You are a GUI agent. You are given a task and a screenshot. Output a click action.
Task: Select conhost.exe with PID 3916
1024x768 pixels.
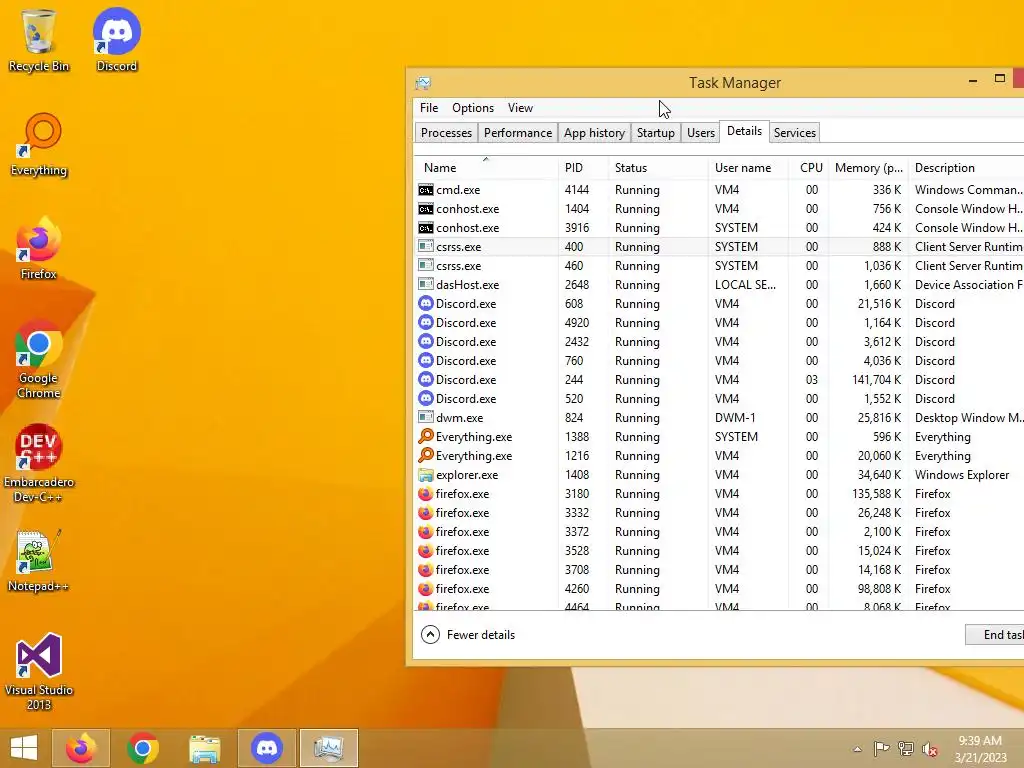[x=719, y=228]
